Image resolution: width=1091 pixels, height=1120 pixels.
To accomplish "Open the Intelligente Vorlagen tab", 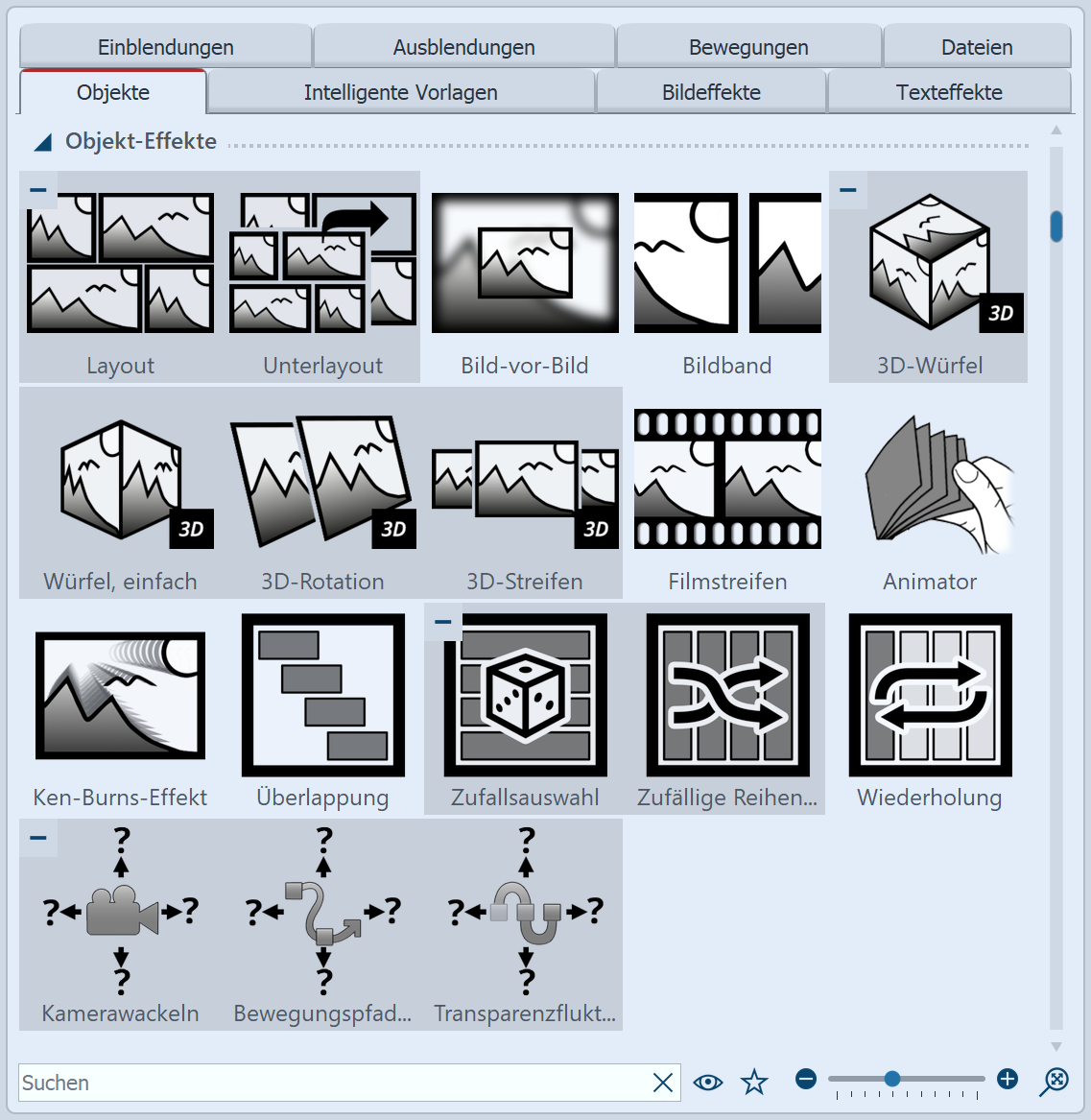I will click(x=400, y=92).
